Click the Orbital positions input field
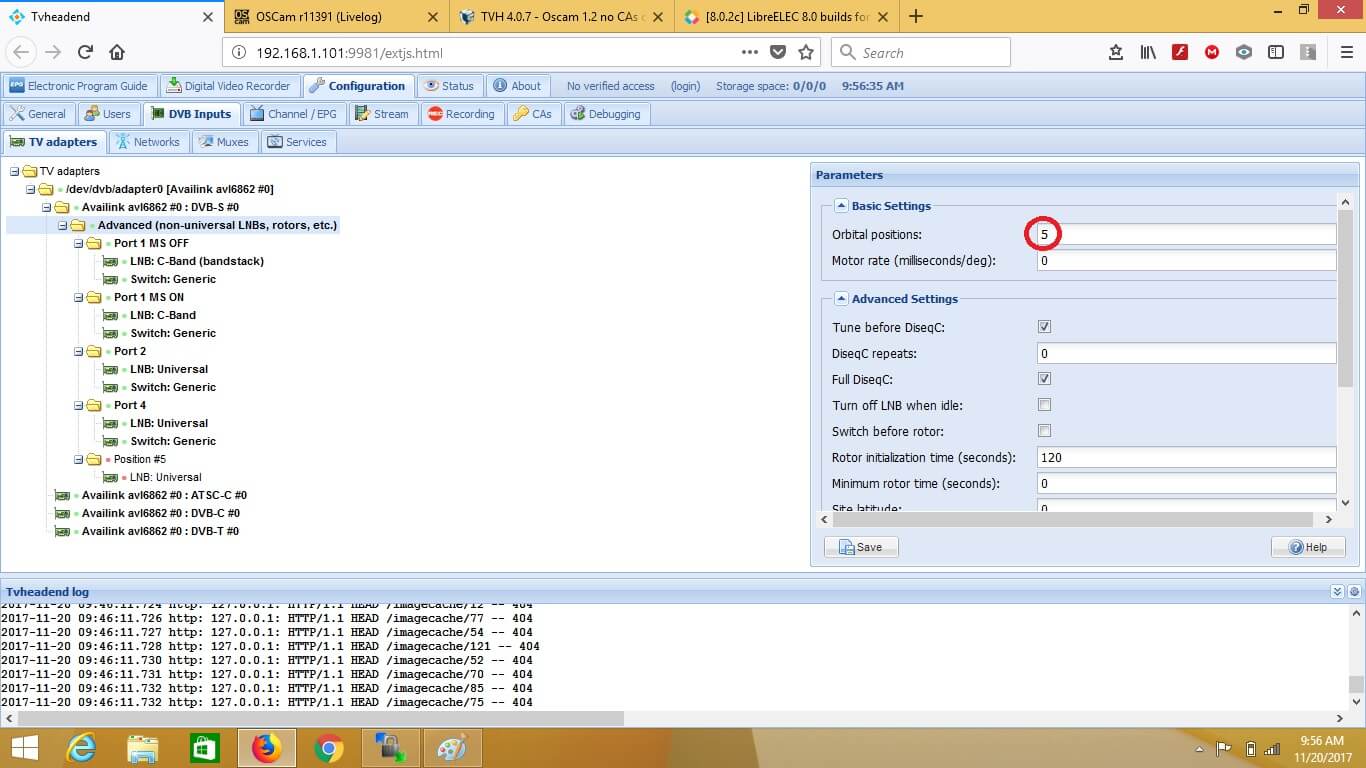1366x768 pixels. pos(1185,235)
